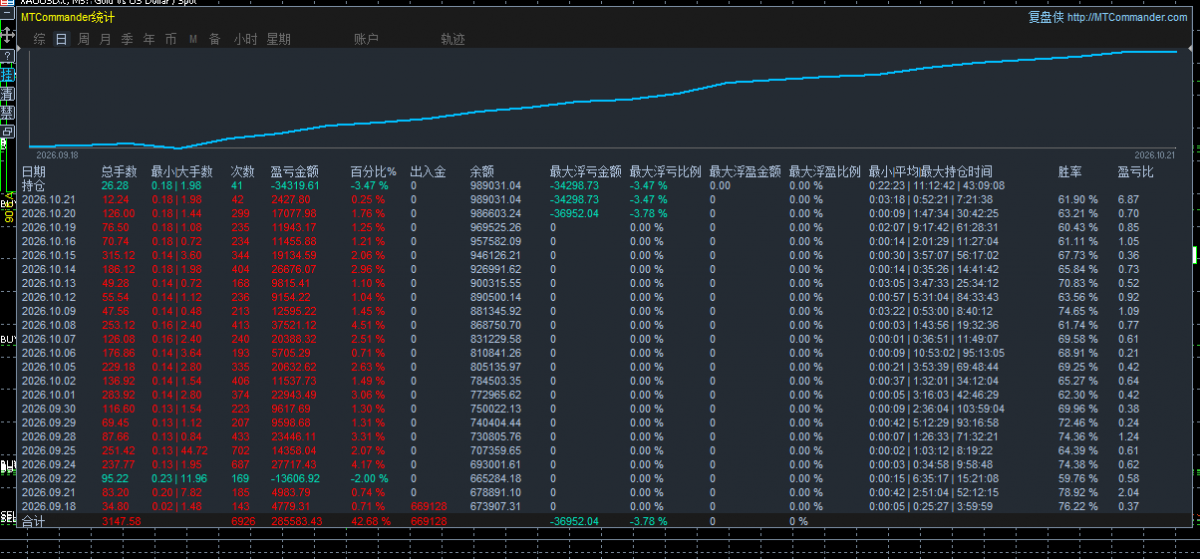Click the 百分比% column header
The width and height of the screenshot is (1200, 559).
click(374, 171)
